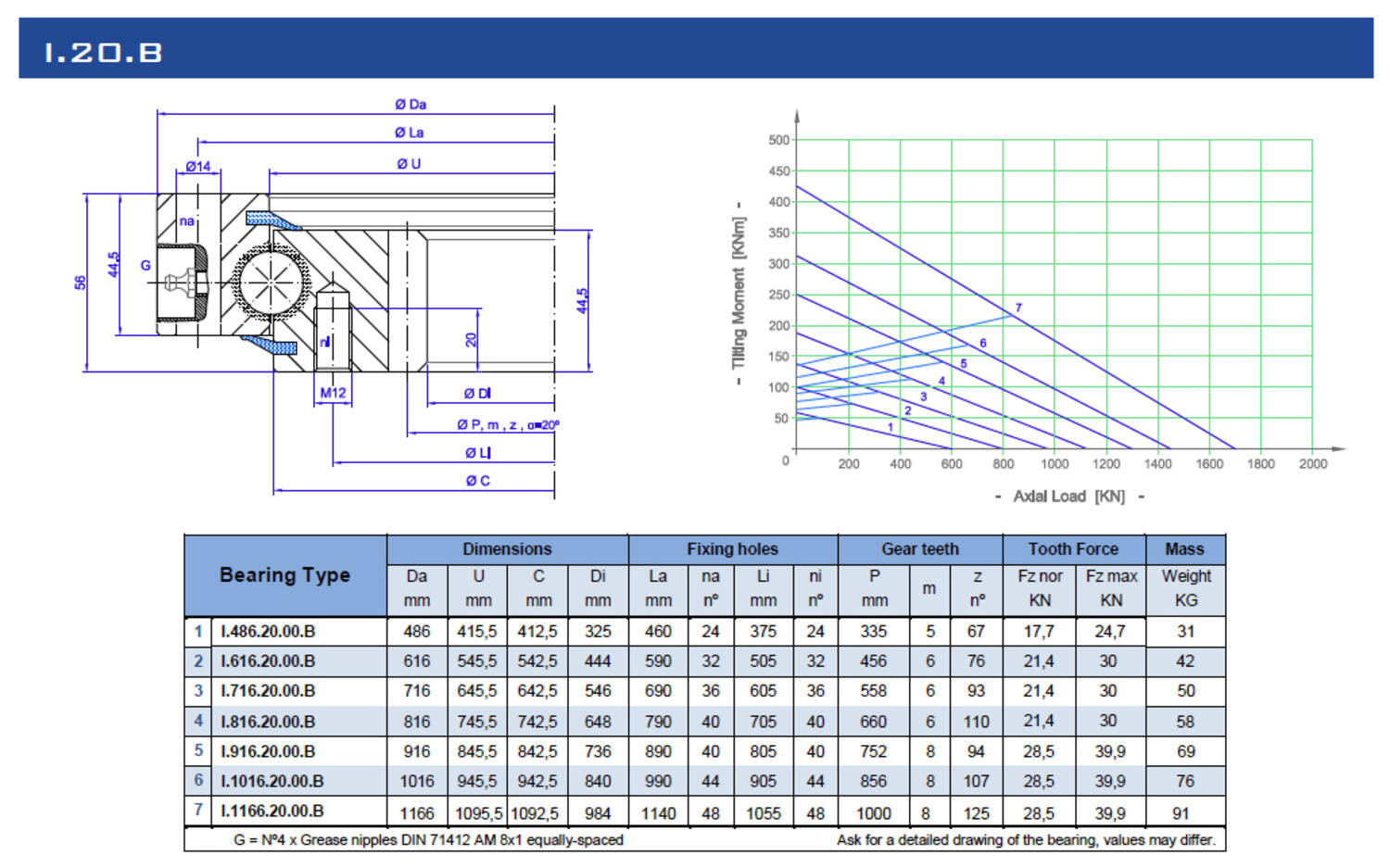Select the Dimensions column group header
The height and width of the screenshot is (868, 1390).
(507, 549)
